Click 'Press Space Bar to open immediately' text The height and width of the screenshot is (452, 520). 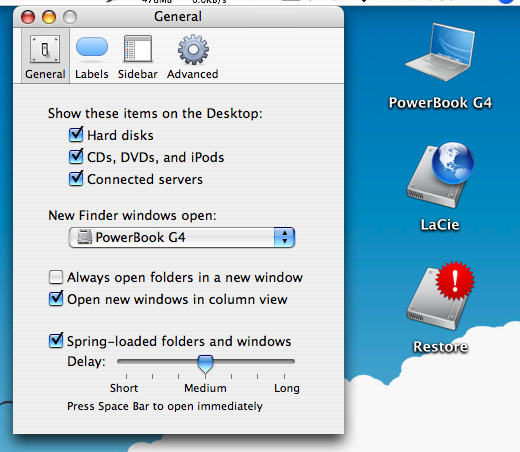coord(165,406)
